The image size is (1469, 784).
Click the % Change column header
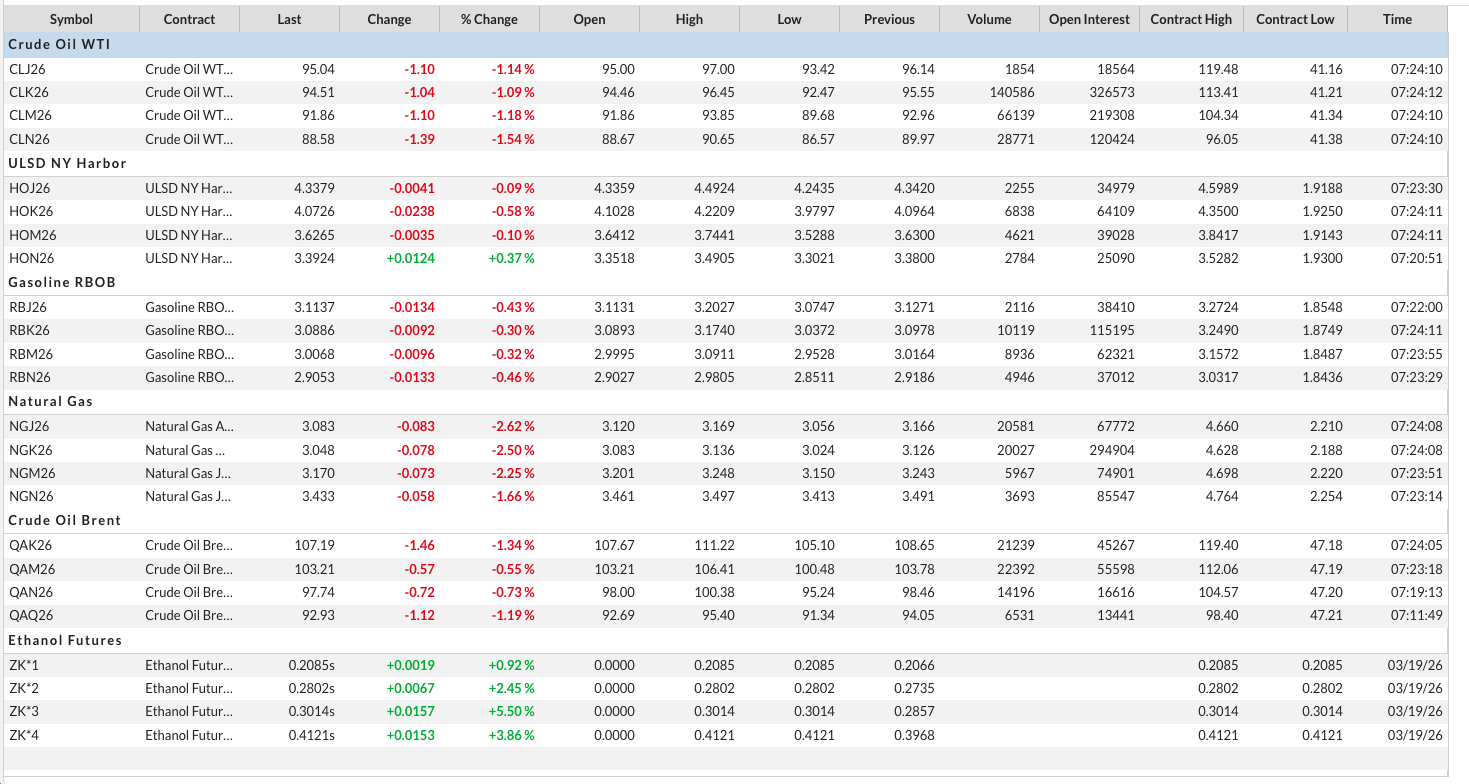coord(489,19)
